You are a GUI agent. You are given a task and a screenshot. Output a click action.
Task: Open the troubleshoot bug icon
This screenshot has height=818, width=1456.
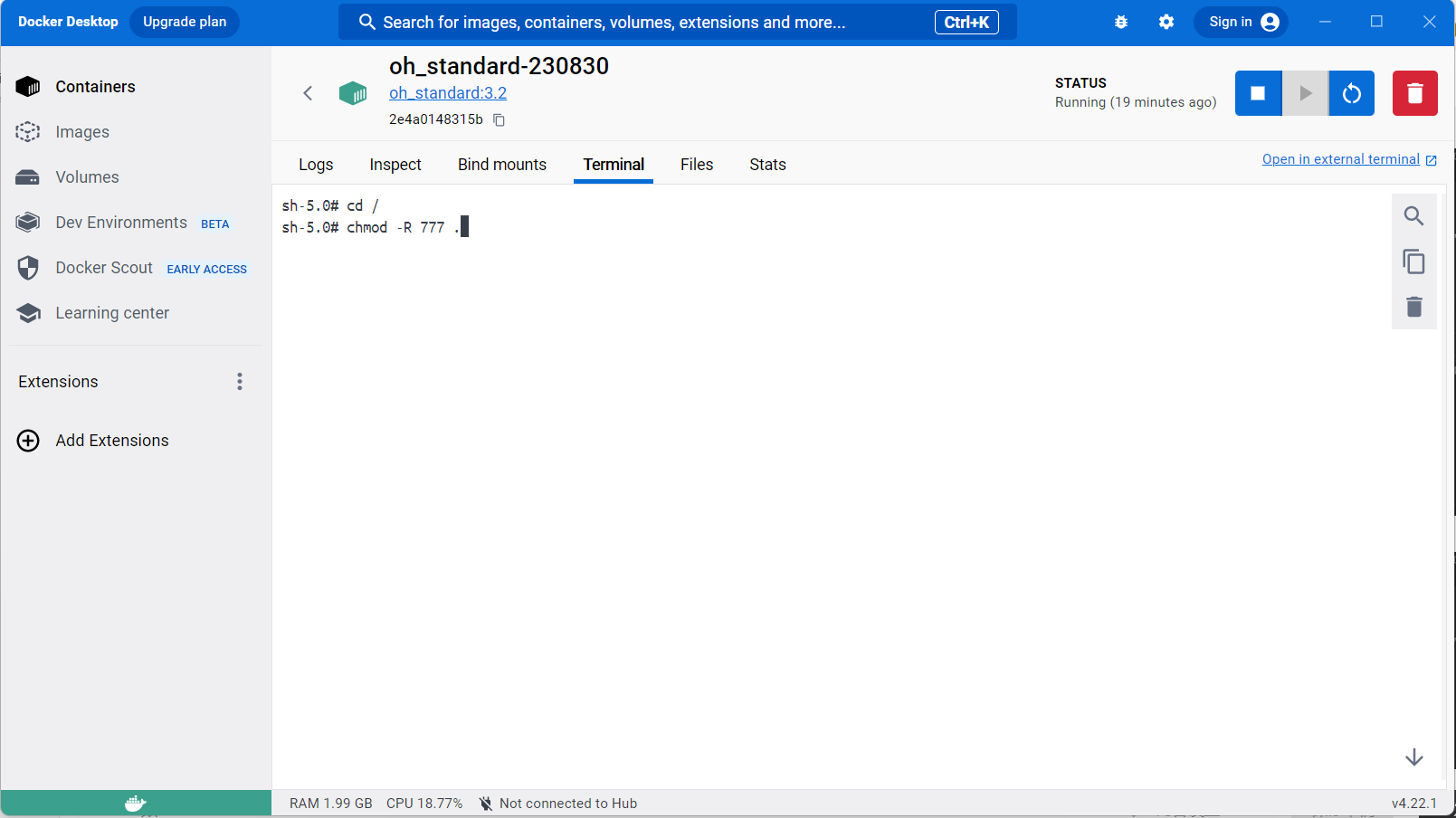(x=1121, y=22)
